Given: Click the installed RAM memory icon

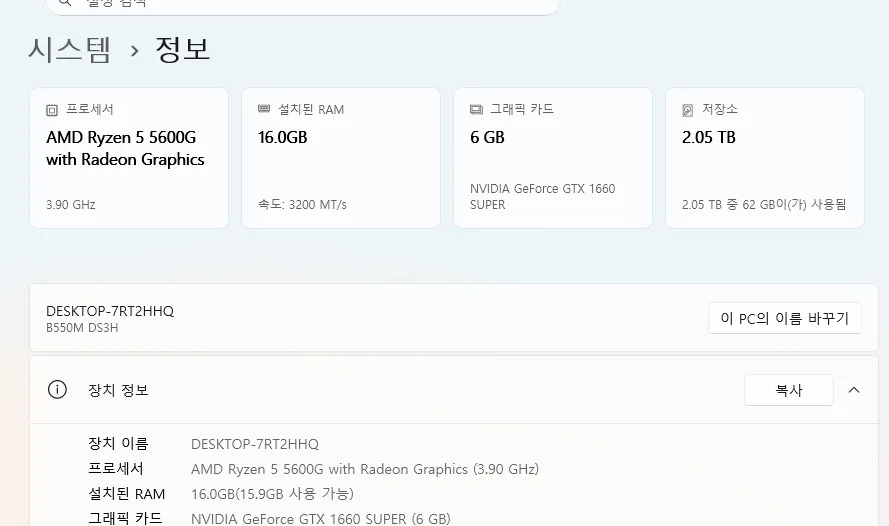Looking at the screenshot, I should (x=264, y=109).
